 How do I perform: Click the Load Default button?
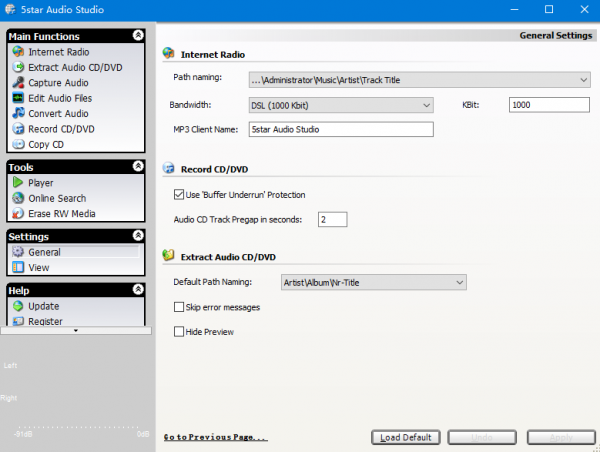point(406,437)
